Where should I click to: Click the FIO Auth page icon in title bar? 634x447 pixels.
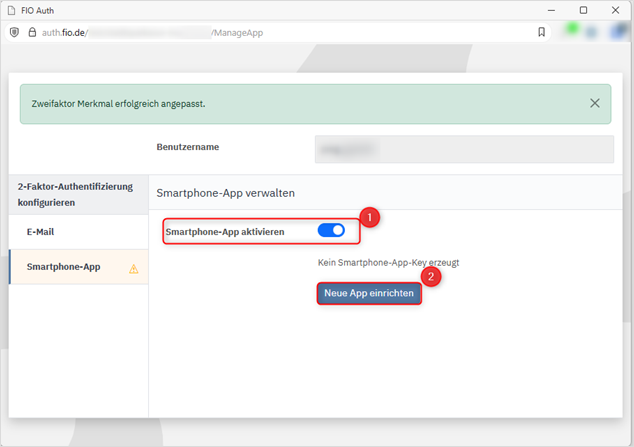[12, 9]
